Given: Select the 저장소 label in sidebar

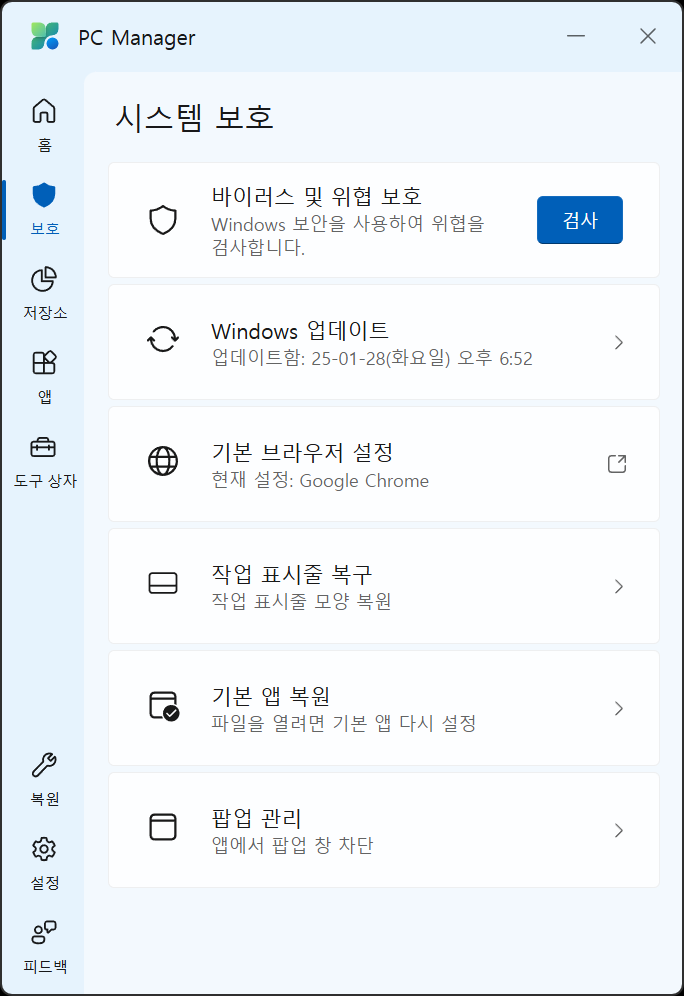Looking at the screenshot, I should pyautogui.click(x=45, y=313).
